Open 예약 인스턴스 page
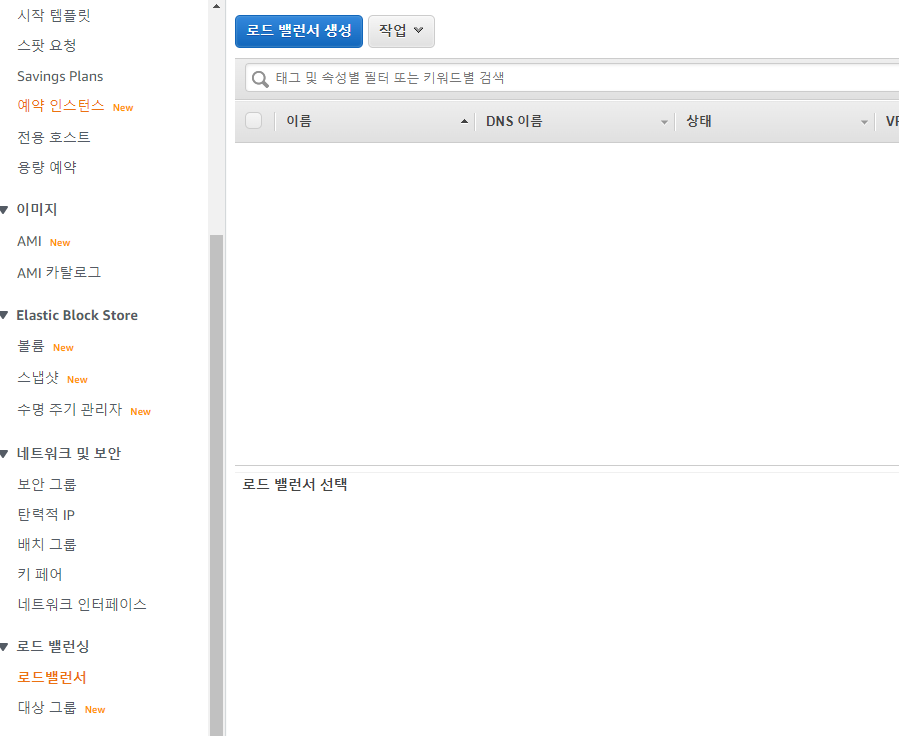This screenshot has height=736, width=899. (61, 105)
